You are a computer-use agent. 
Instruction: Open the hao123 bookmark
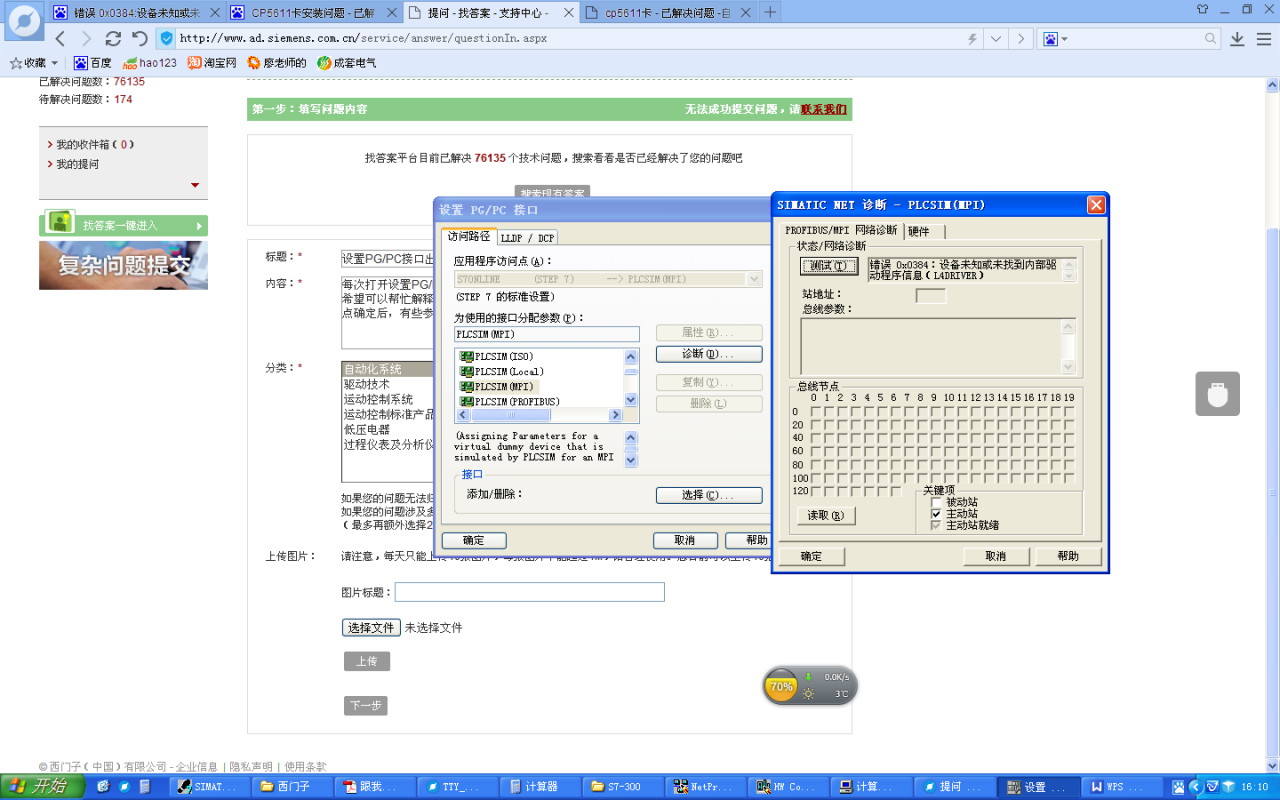[149, 63]
